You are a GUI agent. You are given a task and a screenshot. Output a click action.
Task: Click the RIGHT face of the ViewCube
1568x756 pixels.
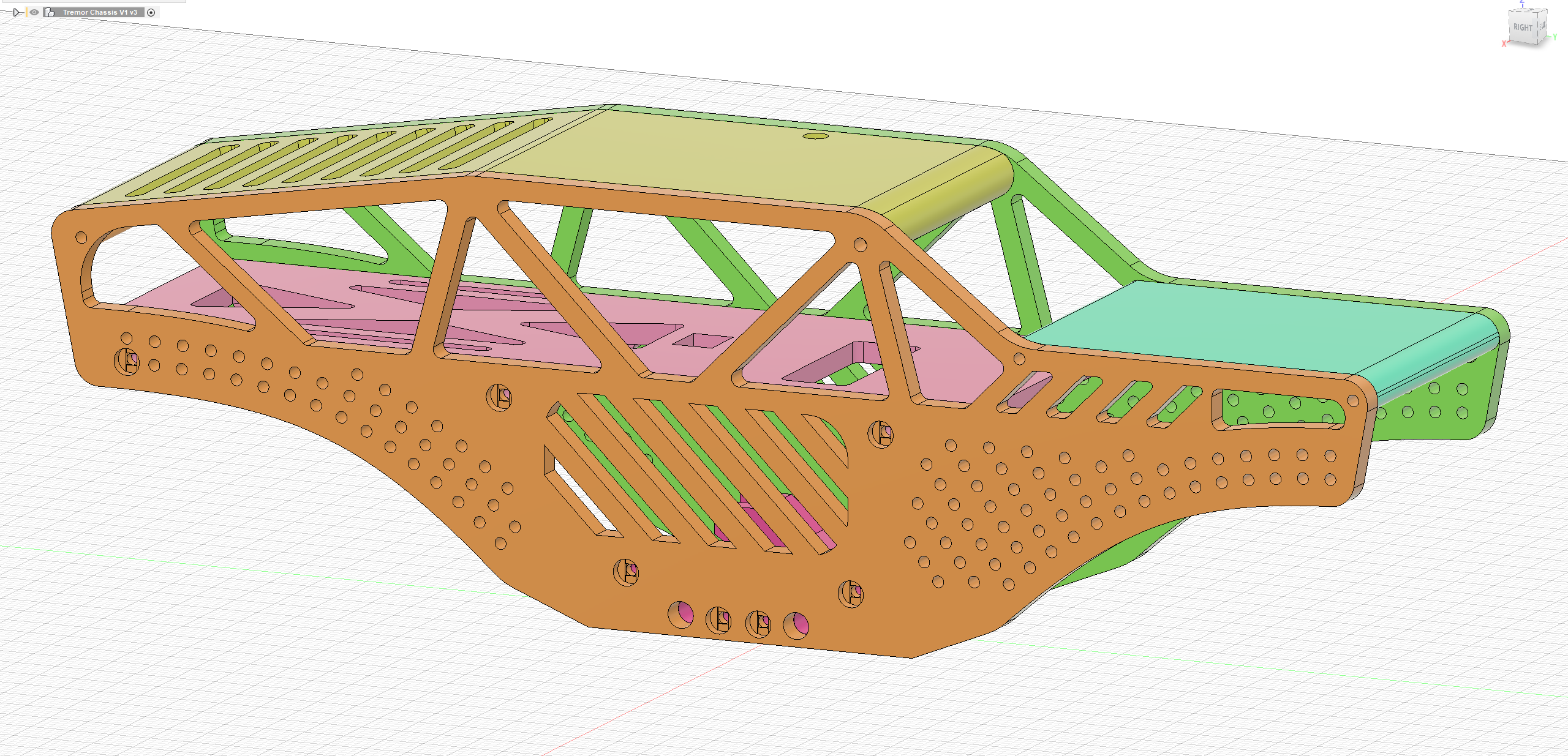click(x=1523, y=28)
